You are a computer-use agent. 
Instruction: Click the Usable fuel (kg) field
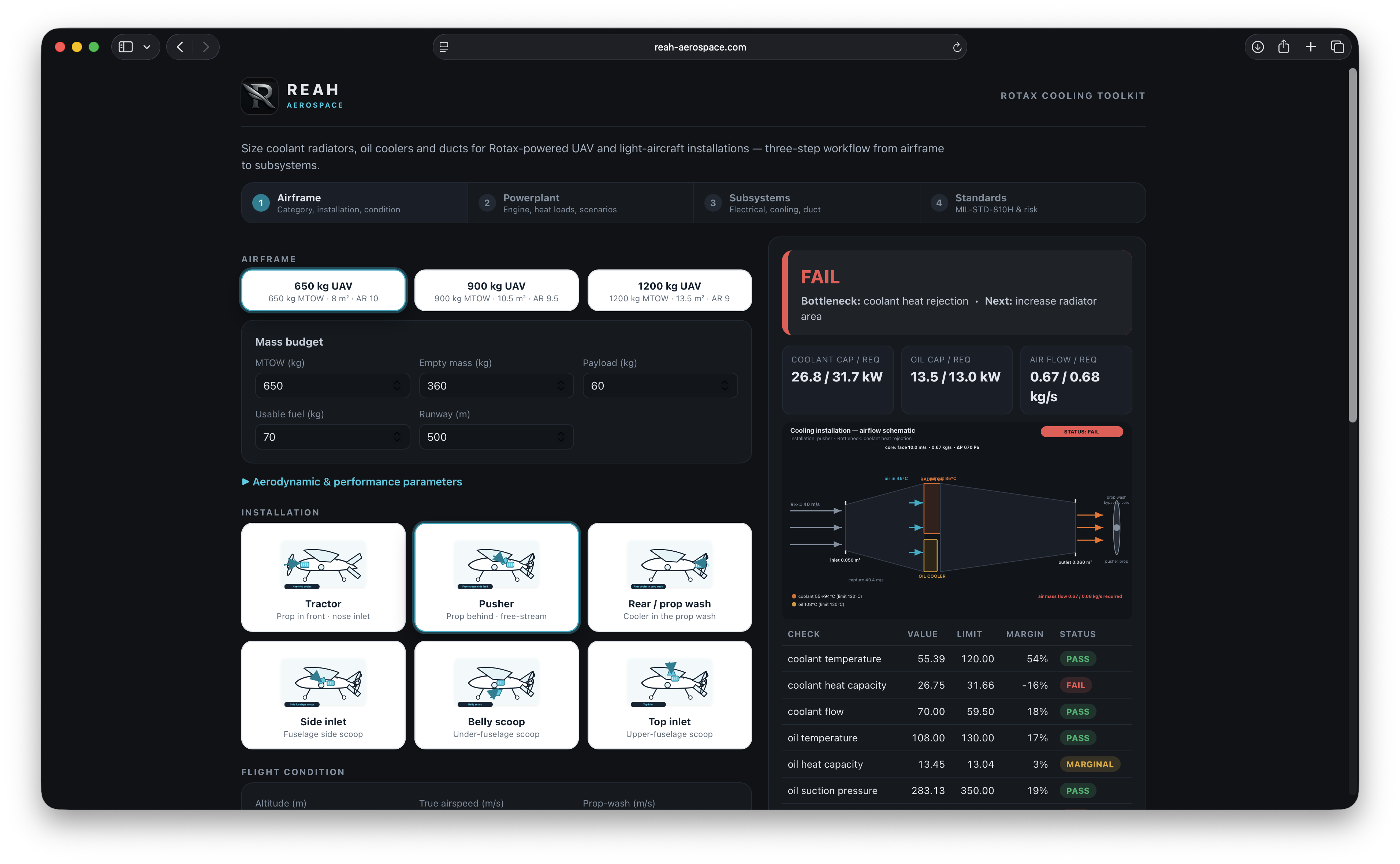(332, 436)
